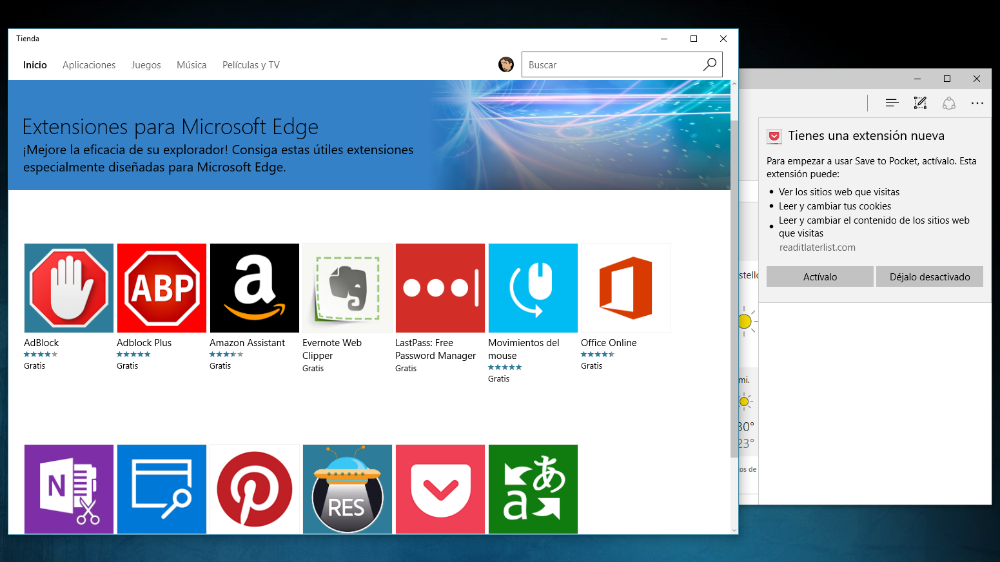Click the Edge share icon
Viewport: 1000px width, 562px height.
pyautogui.click(x=949, y=103)
